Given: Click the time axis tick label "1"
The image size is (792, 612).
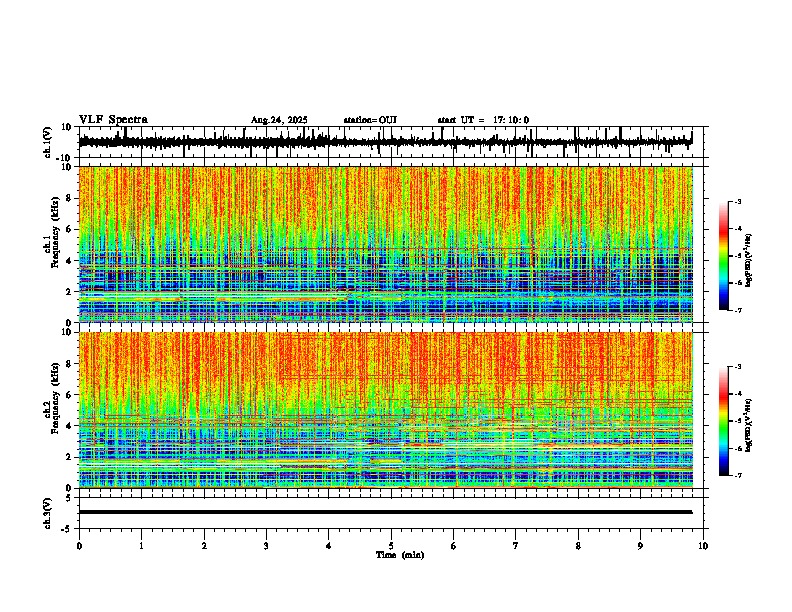Looking at the screenshot, I should click(141, 546).
